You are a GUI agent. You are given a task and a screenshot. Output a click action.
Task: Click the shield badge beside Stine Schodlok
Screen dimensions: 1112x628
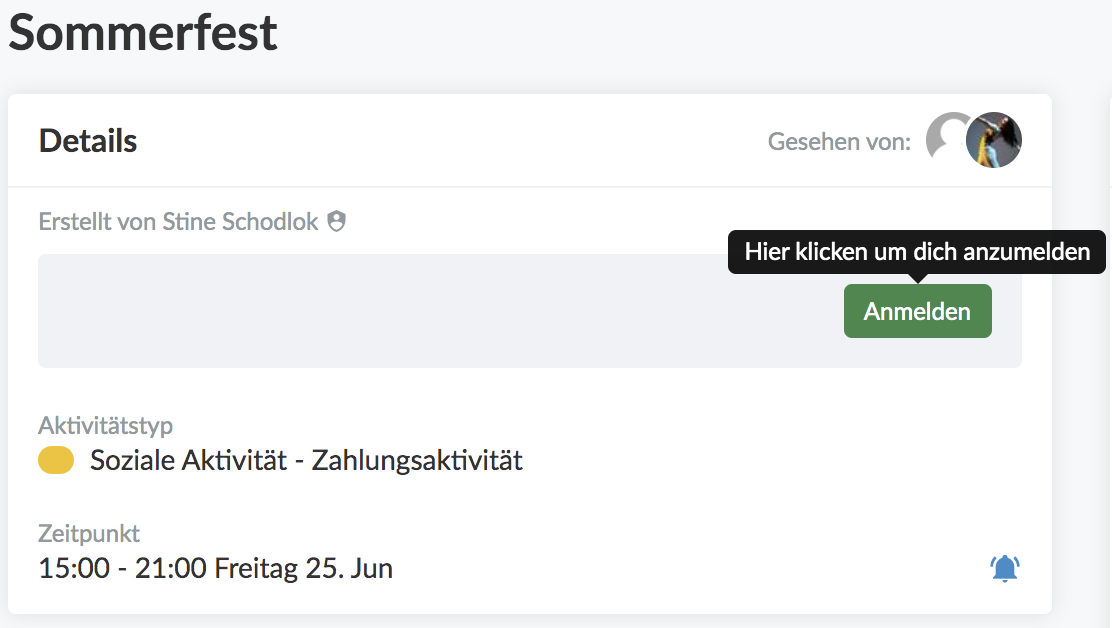point(336,221)
